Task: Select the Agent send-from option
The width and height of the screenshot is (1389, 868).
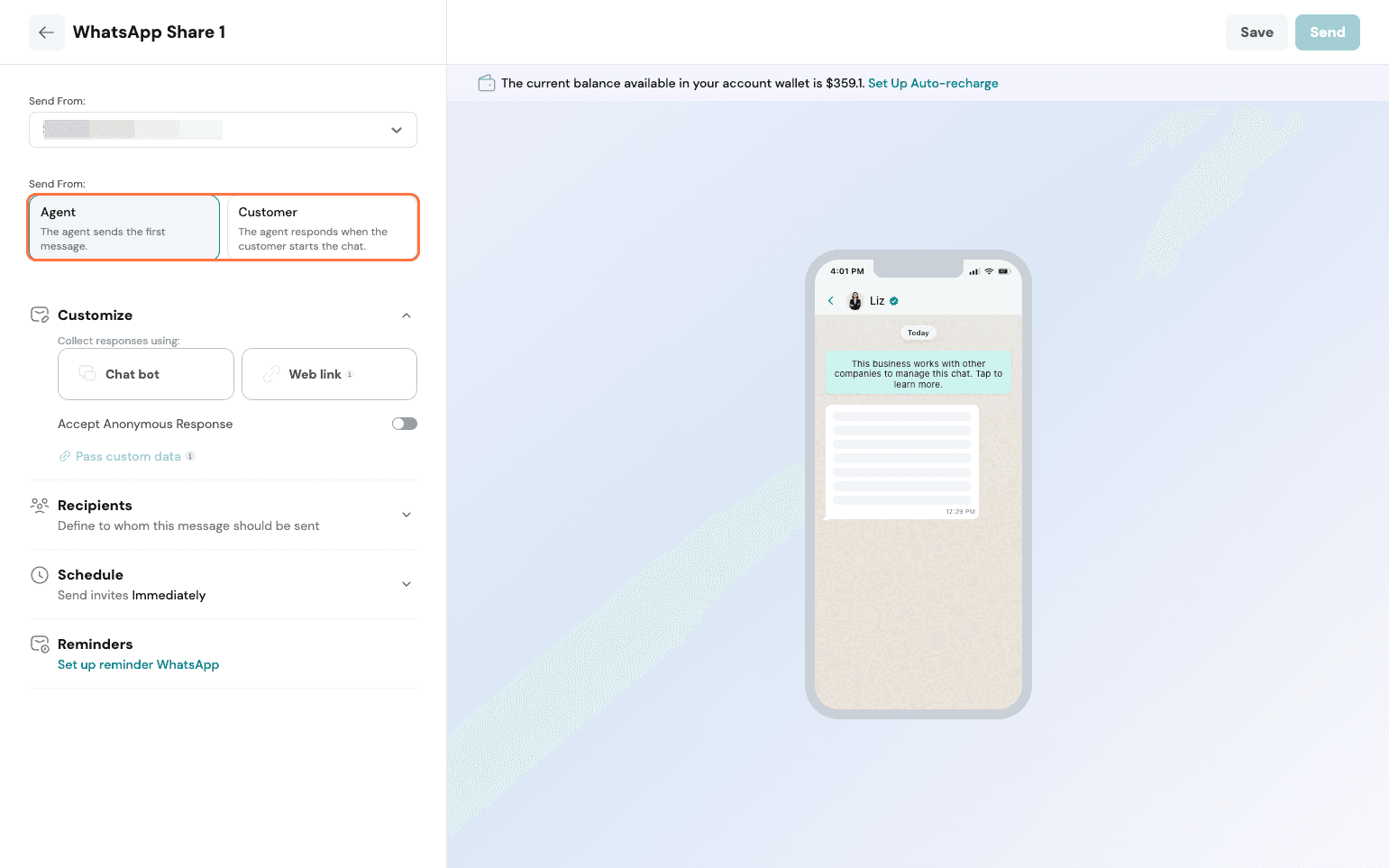Action: pos(124,228)
